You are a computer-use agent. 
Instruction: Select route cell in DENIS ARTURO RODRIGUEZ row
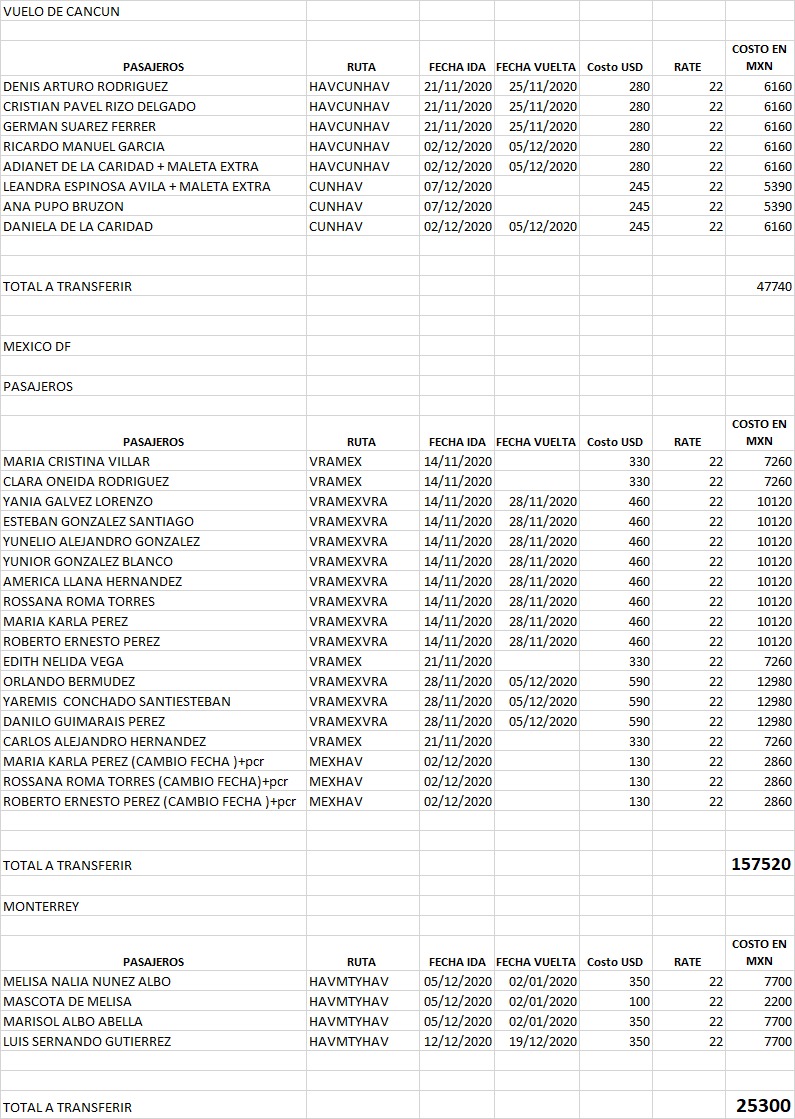[363, 86]
